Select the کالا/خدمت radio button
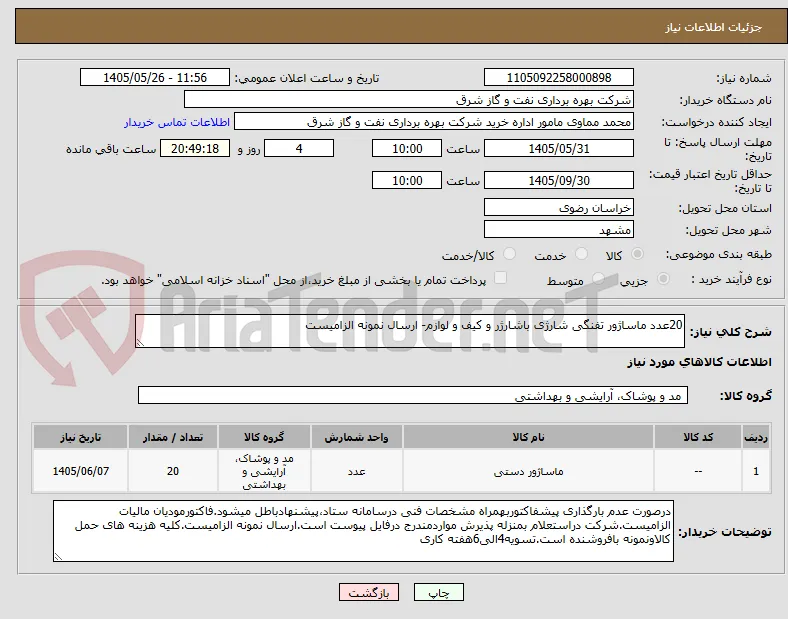 point(510,254)
